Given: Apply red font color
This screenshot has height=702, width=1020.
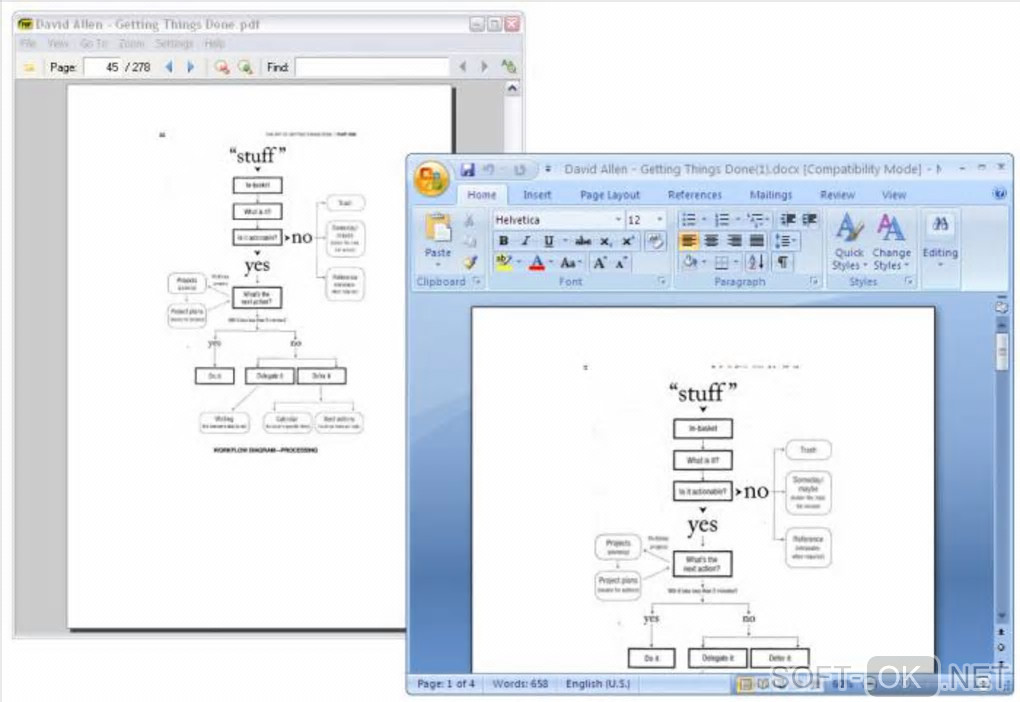Looking at the screenshot, I should point(537,262).
